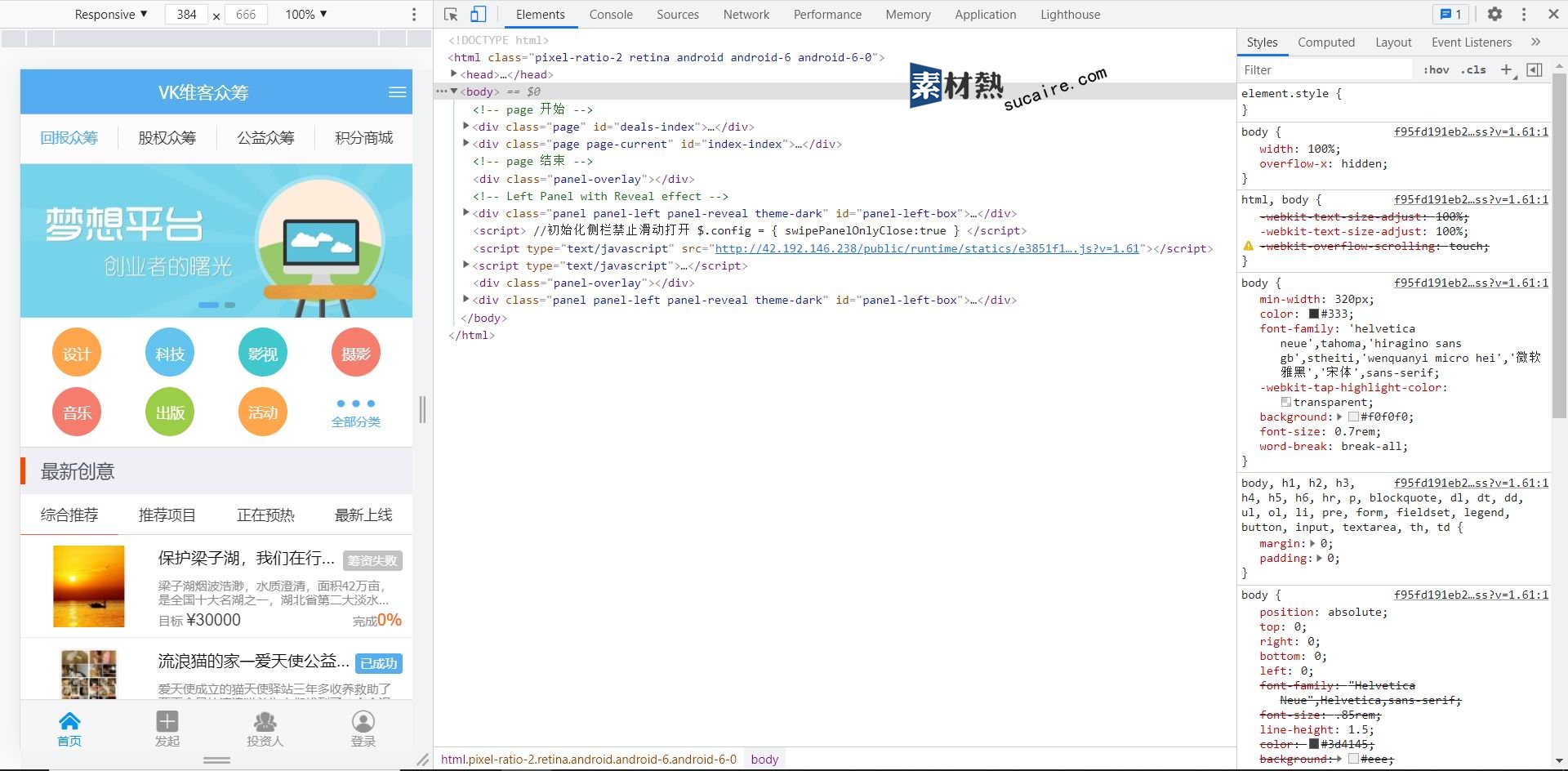Toggle .cls class editor
1568x771 pixels.
pos(1473,69)
